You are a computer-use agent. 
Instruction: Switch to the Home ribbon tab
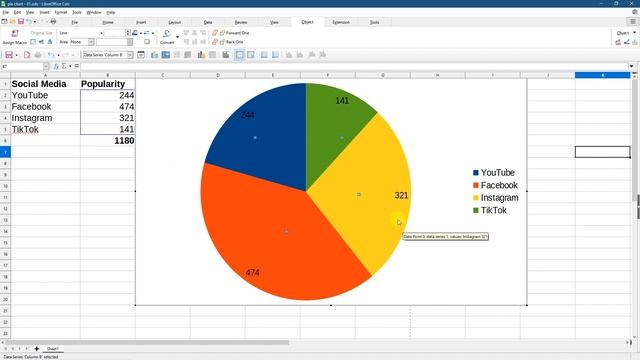(108, 22)
